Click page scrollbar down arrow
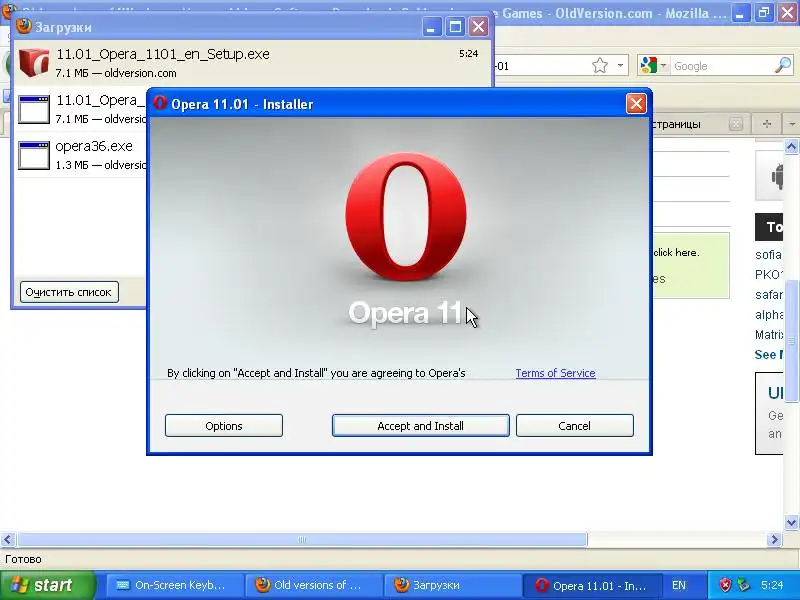 (x=791, y=522)
